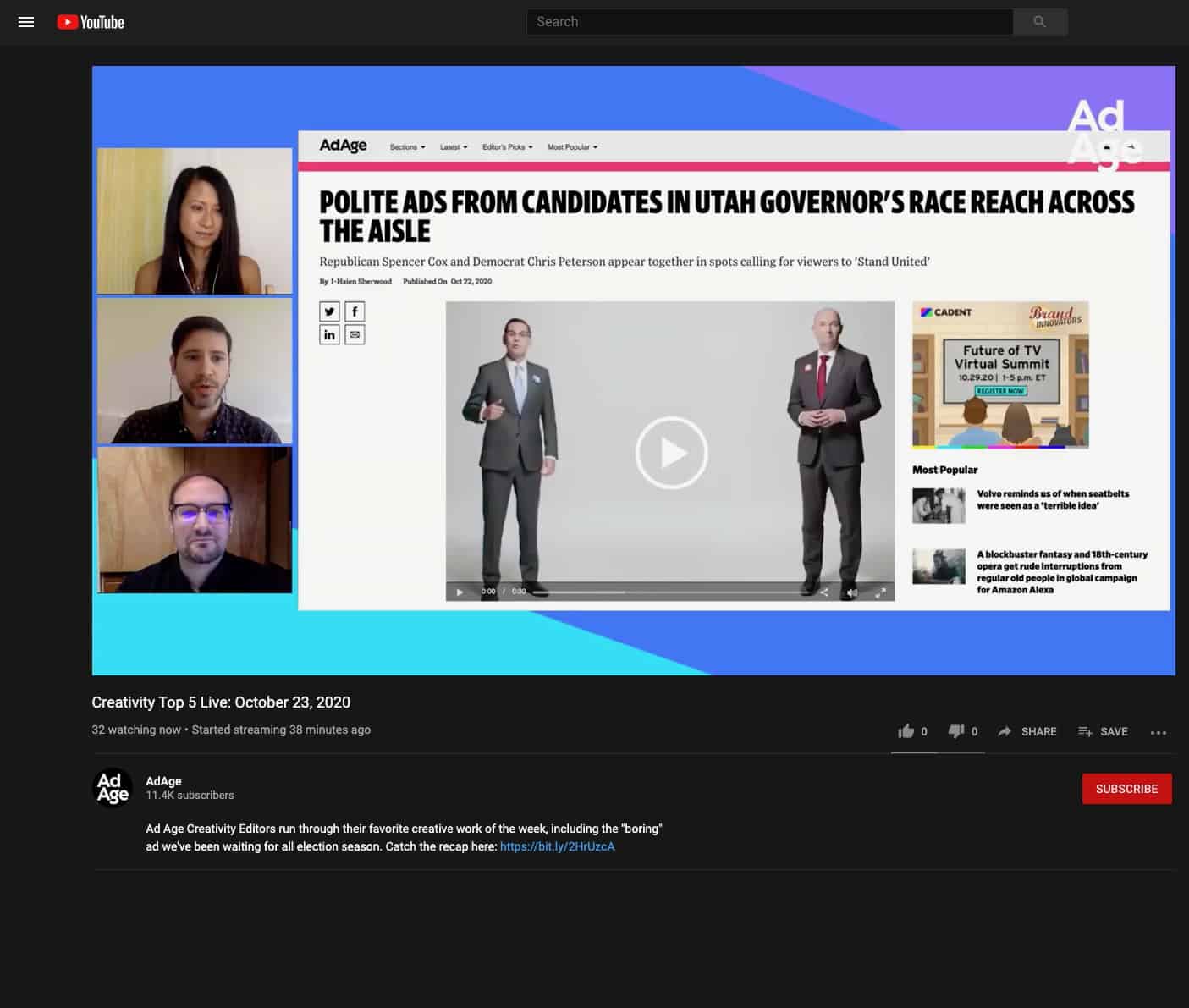Expand the Latest dropdown in the AdAge nav
1189x1008 pixels.
pyautogui.click(x=454, y=147)
